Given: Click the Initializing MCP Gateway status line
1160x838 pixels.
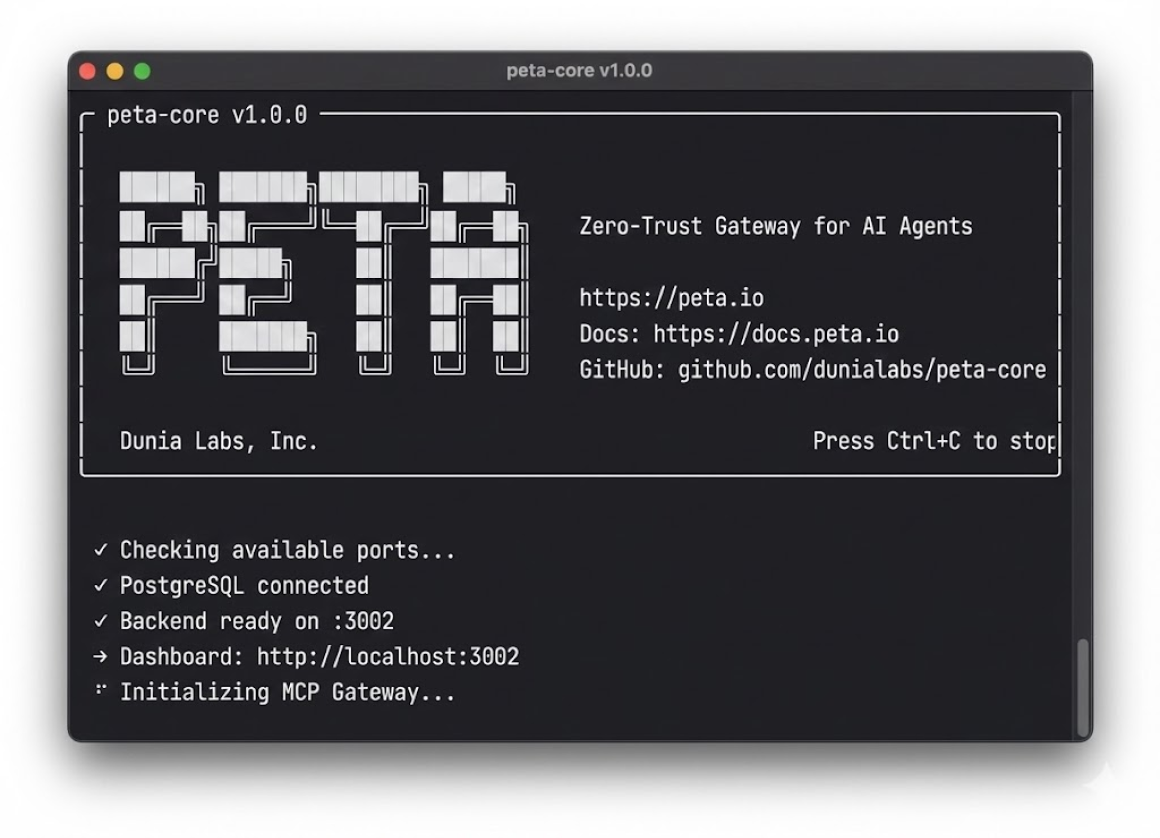Looking at the screenshot, I should 287,692.
